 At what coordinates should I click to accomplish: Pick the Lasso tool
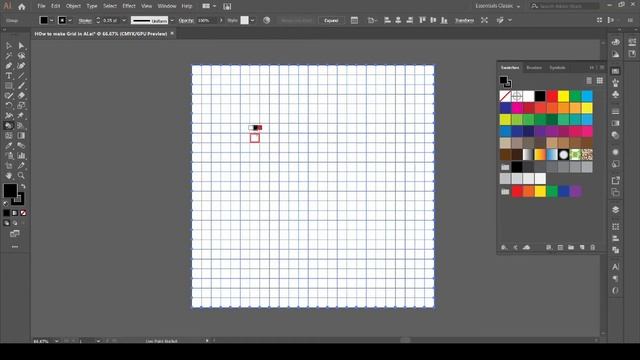(21, 56)
